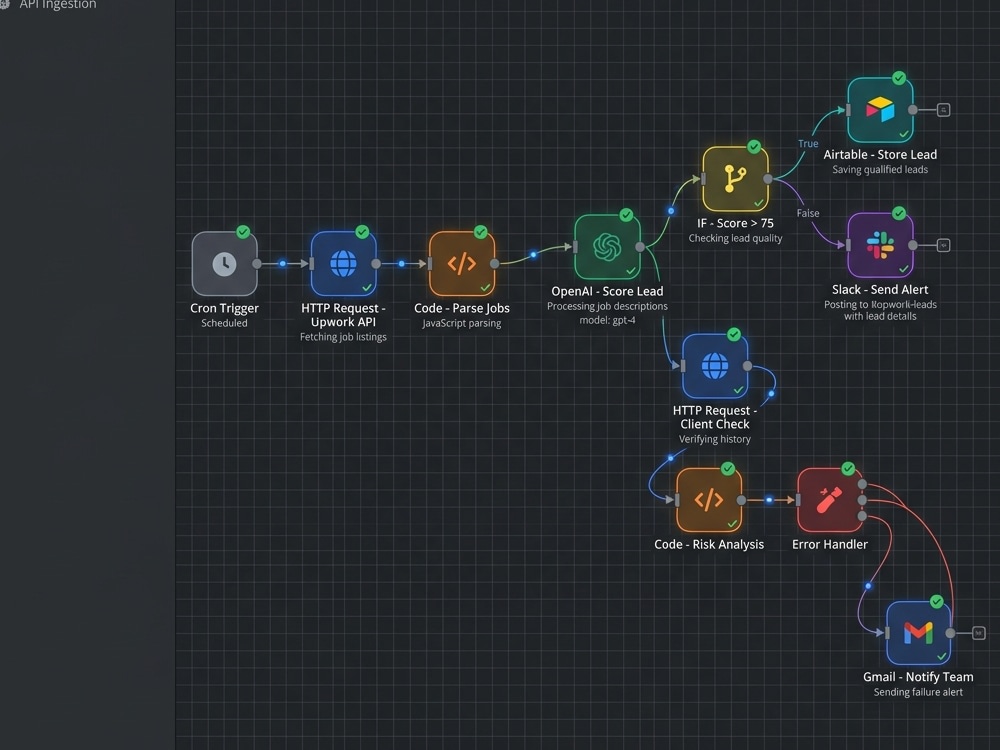The height and width of the screenshot is (750, 1000).
Task: Click the 'Sending failure alert' subtitle
Action: pyautogui.click(x=918, y=692)
